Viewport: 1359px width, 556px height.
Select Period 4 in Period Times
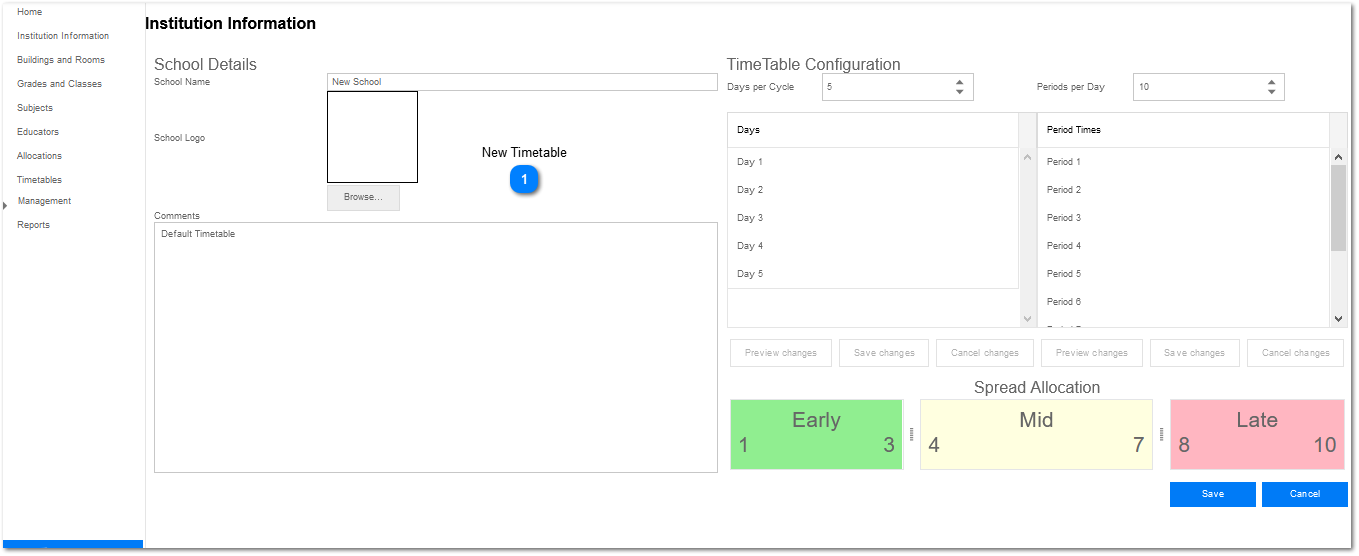coord(1183,246)
